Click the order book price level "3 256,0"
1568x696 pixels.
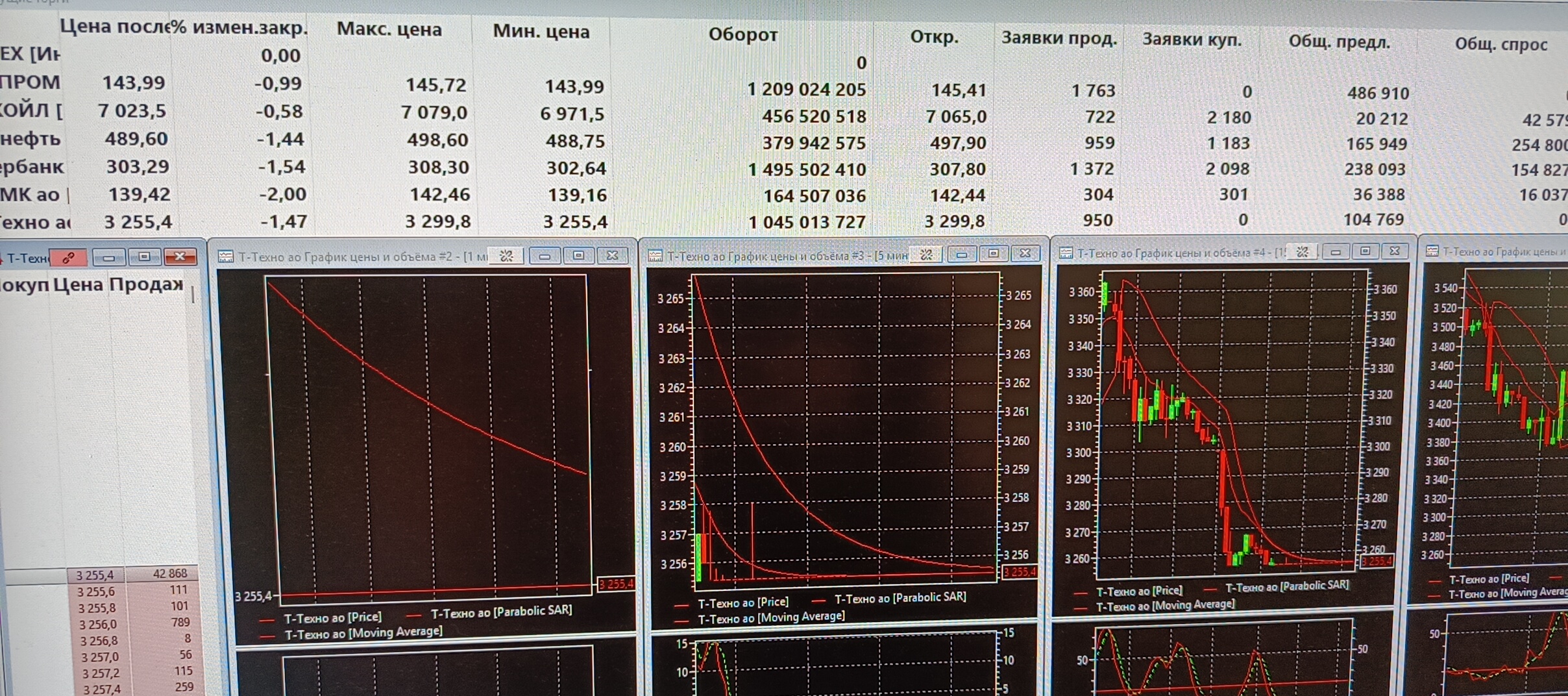point(97,625)
